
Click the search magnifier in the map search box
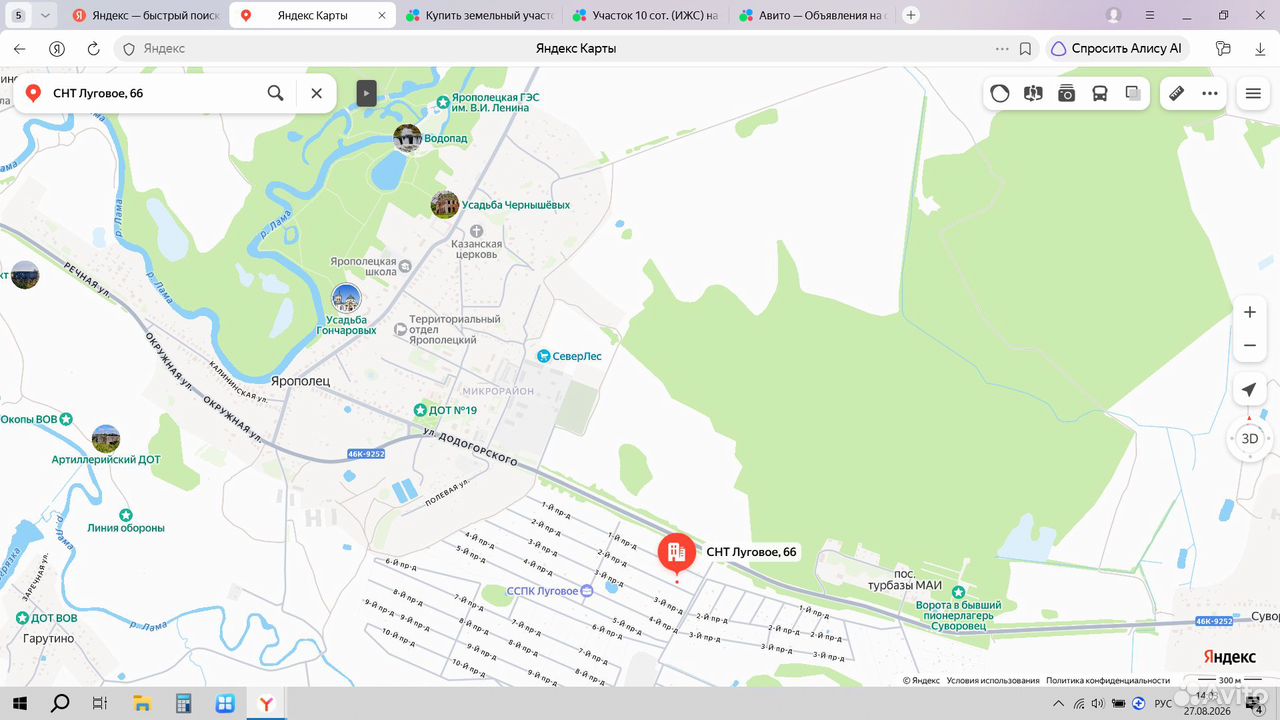pyautogui.click(x=275, y=93)
